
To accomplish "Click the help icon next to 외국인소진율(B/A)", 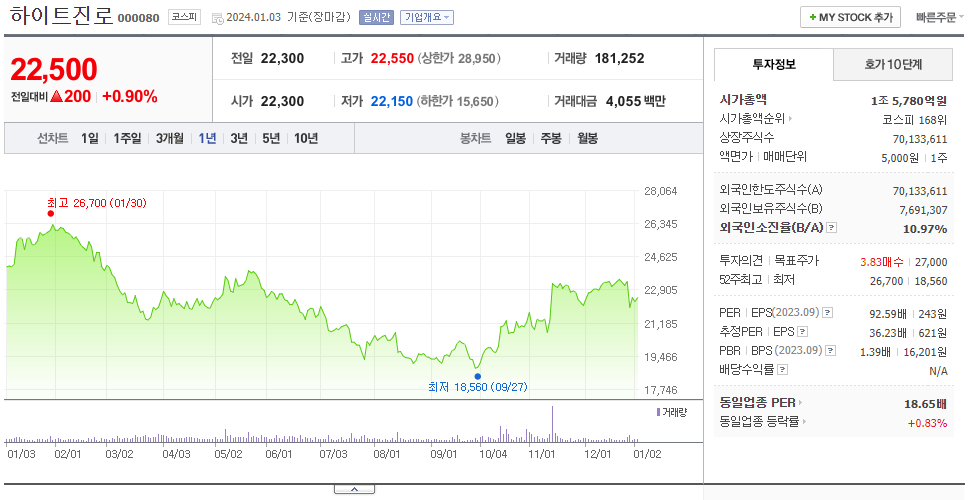I will point(832,228).
